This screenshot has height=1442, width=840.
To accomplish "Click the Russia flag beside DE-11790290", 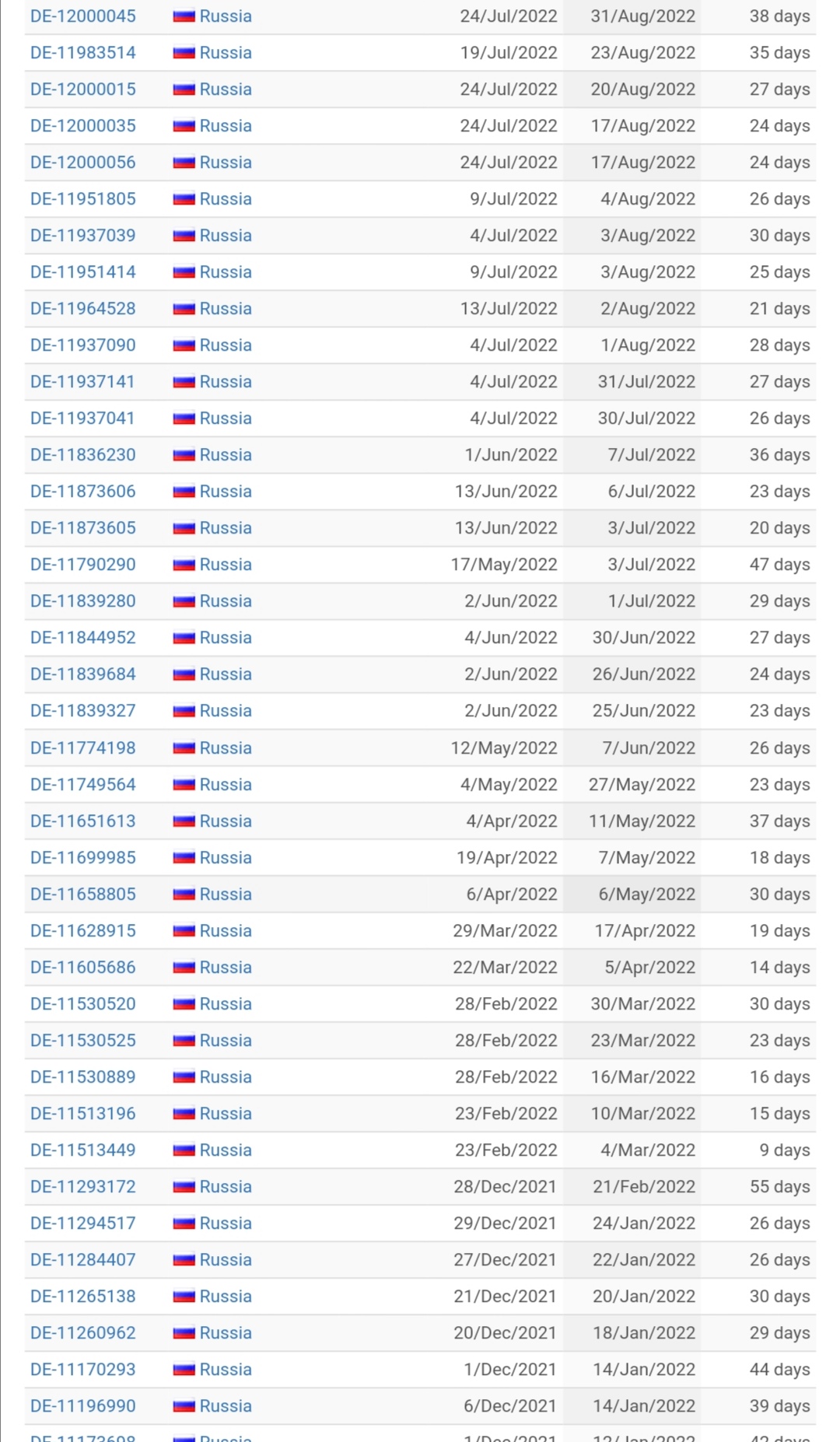I will pyautogui.click(x=184, y=565).
